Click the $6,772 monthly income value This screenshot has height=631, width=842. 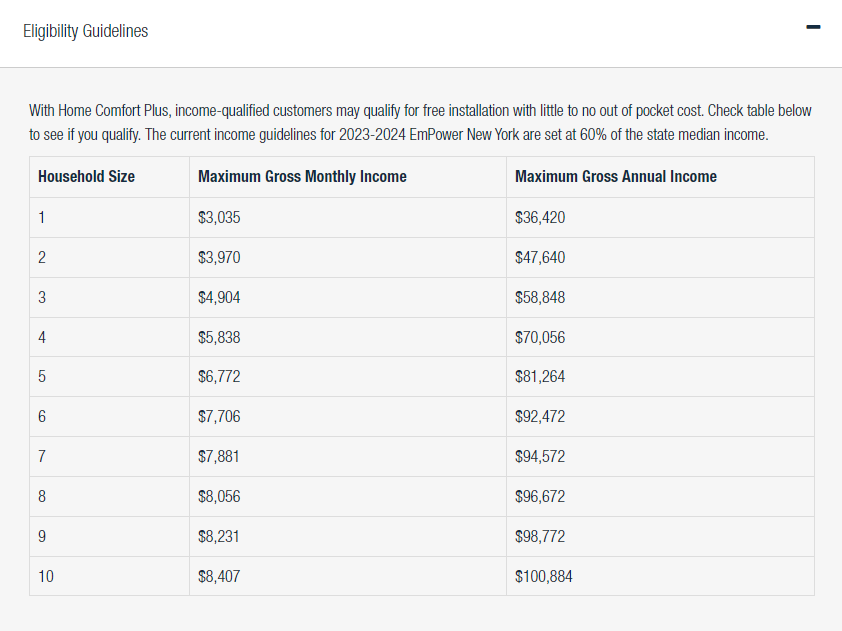point(219,377)
